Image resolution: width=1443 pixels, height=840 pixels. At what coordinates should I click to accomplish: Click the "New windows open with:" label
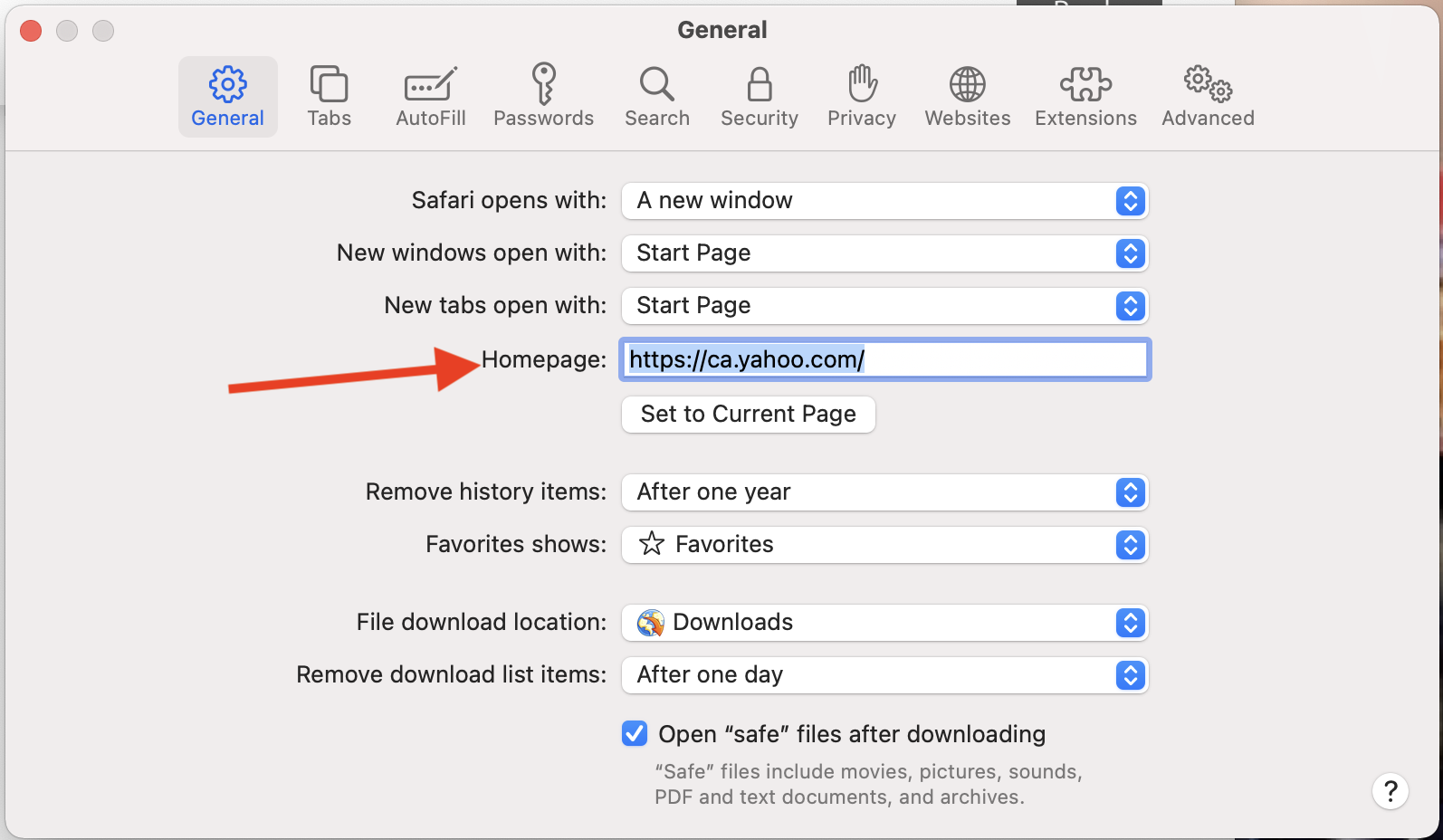coord(472,253)
